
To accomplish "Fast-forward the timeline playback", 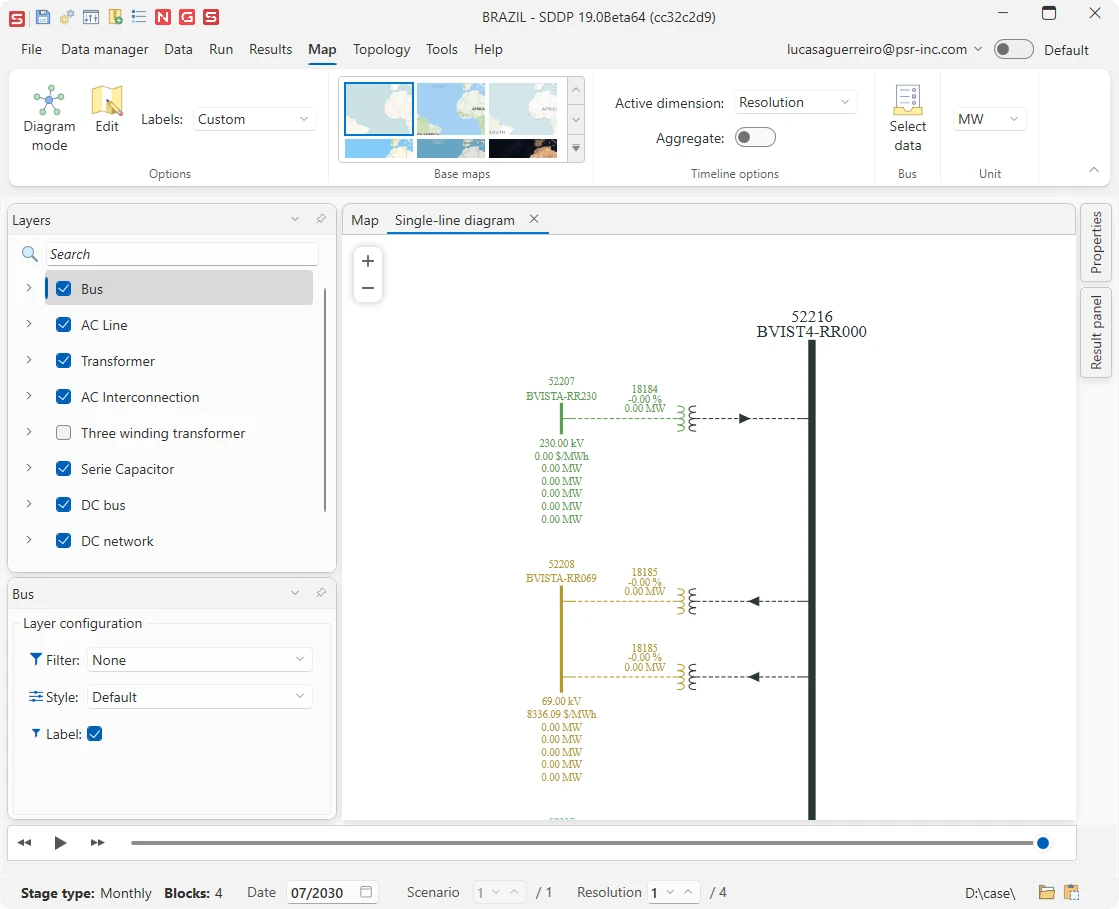I will (x=98, y=843).
